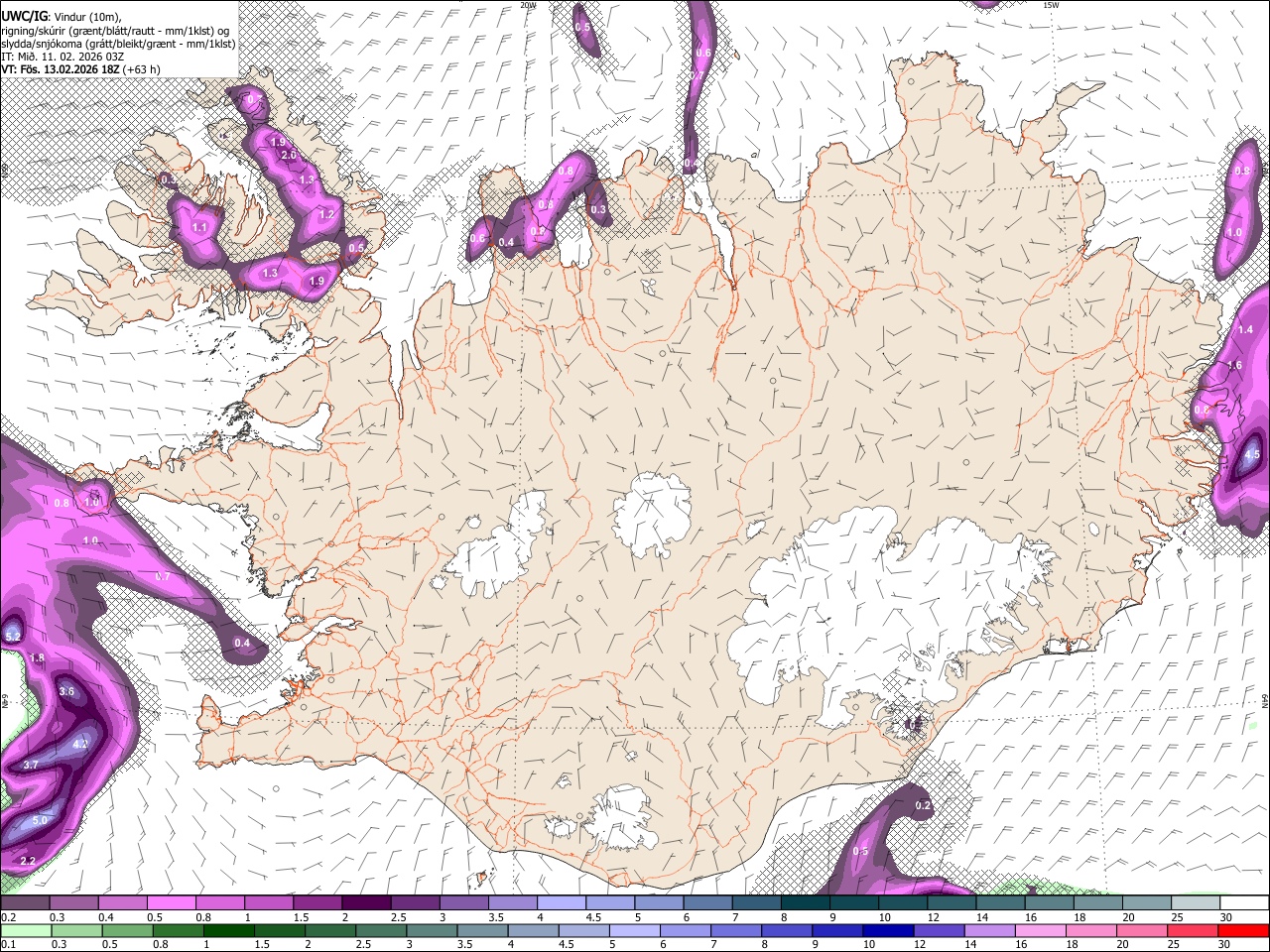
Task: Click the 0.2 label in the snow legend
Action: coord(8,917)
